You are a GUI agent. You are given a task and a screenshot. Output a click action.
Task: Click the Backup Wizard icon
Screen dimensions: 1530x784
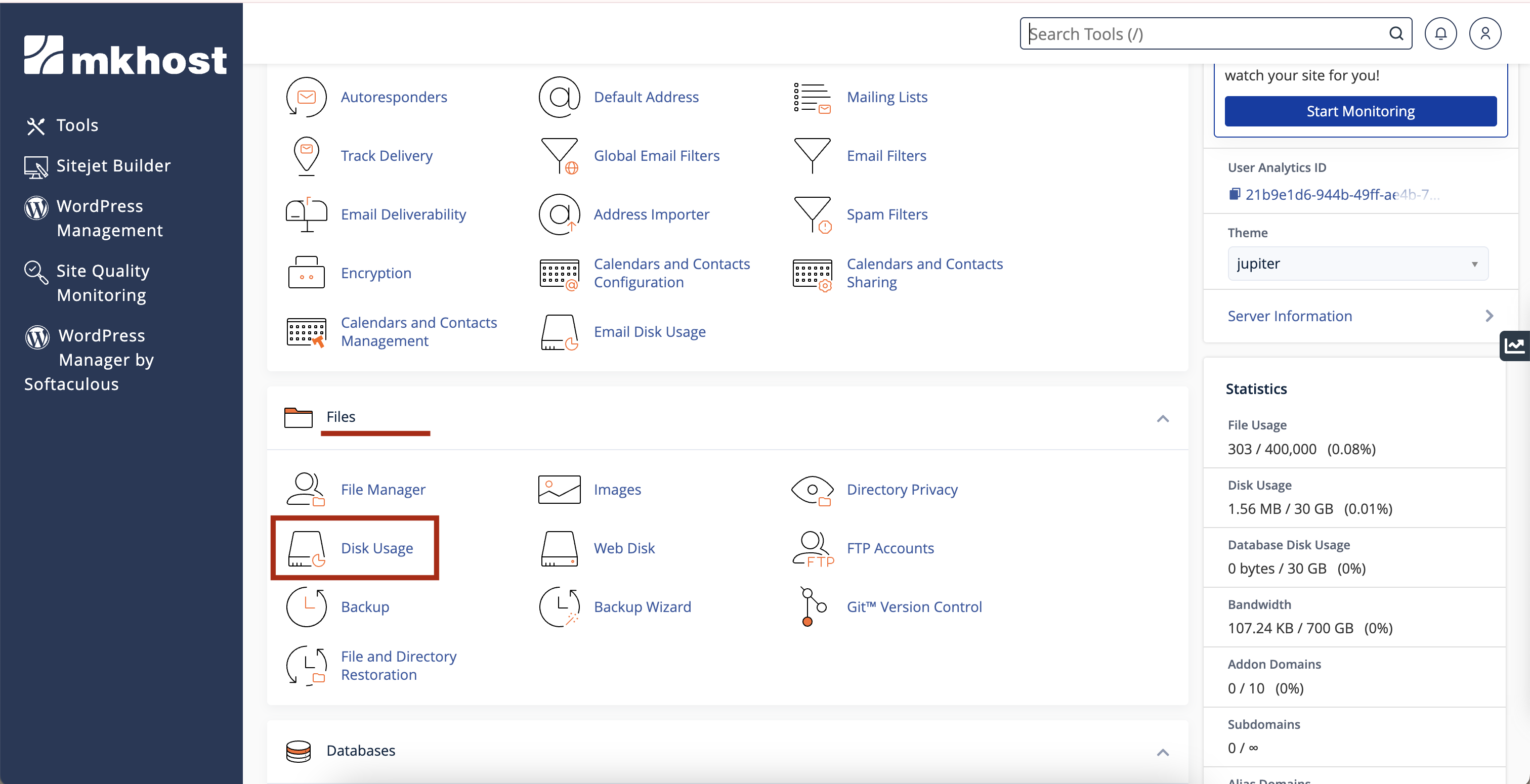click(x=559, y=607)
